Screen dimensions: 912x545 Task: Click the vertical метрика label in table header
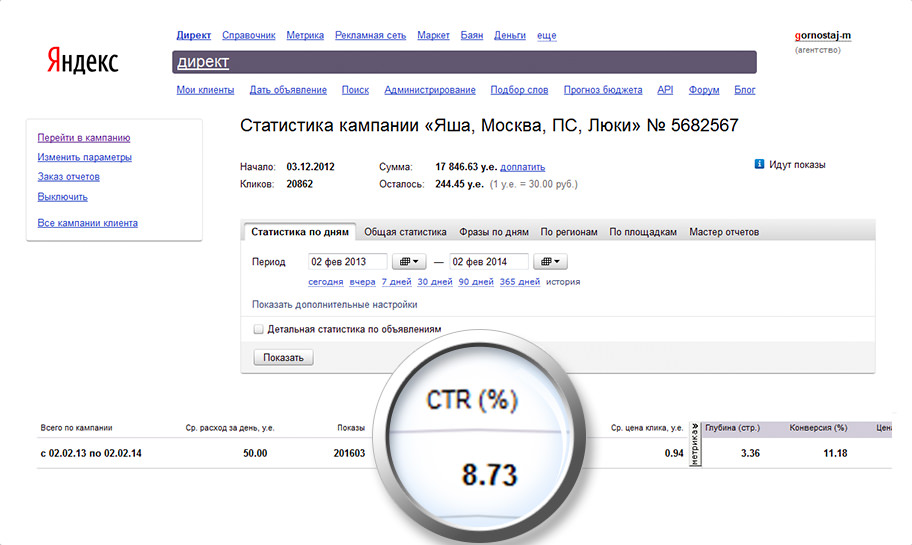coord(695,444)
